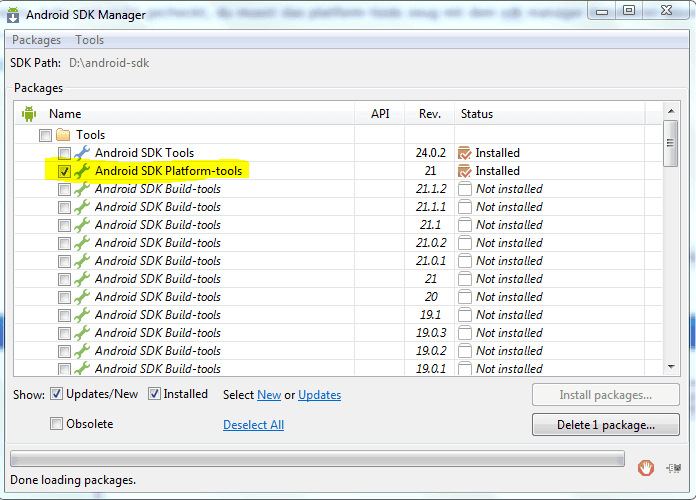696x500 pixels.
Task: Click wrench icon of Build-tools rev 20
Action: pos(82,297)
